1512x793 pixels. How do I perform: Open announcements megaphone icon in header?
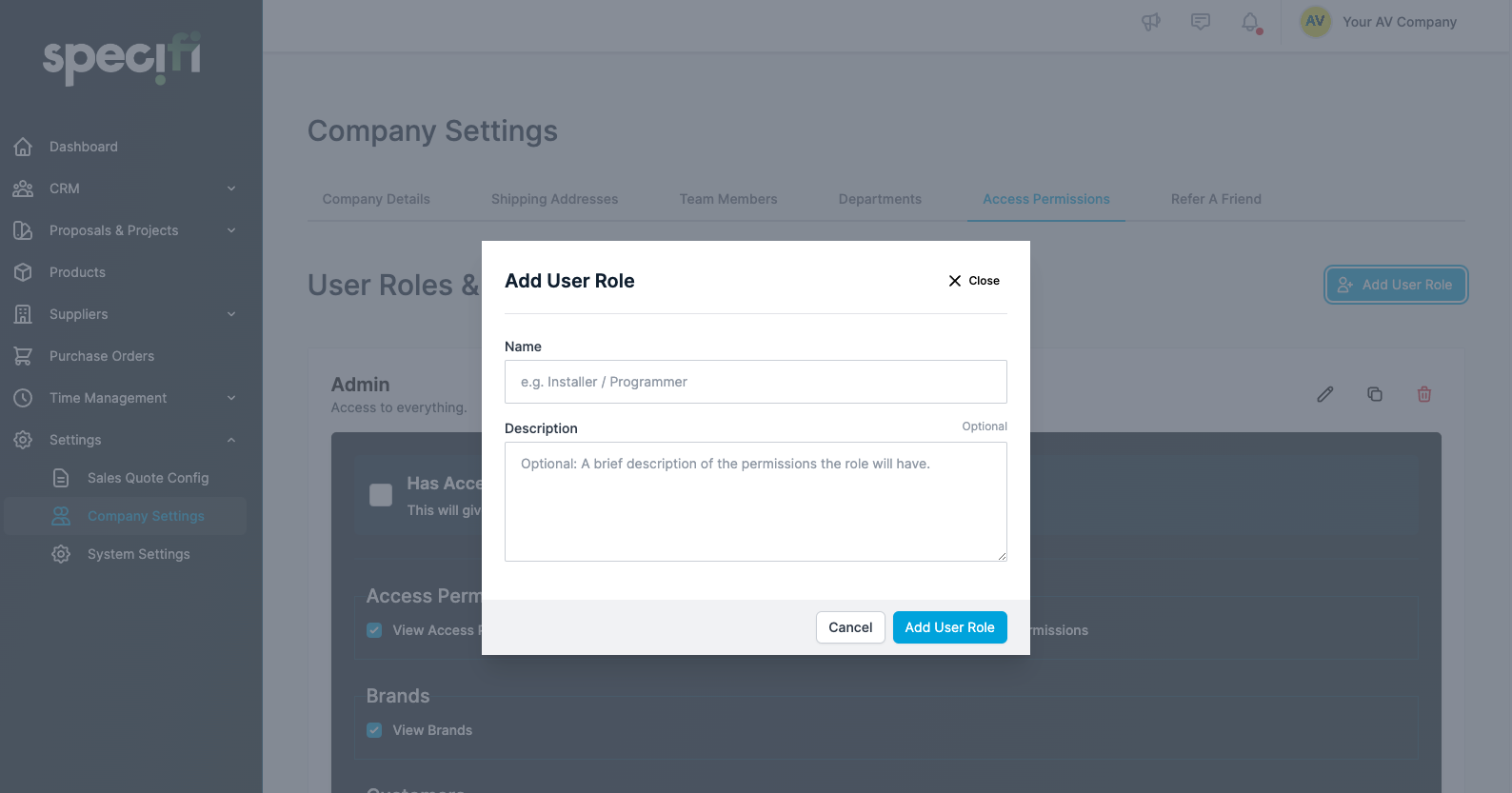coord(1151,22)
